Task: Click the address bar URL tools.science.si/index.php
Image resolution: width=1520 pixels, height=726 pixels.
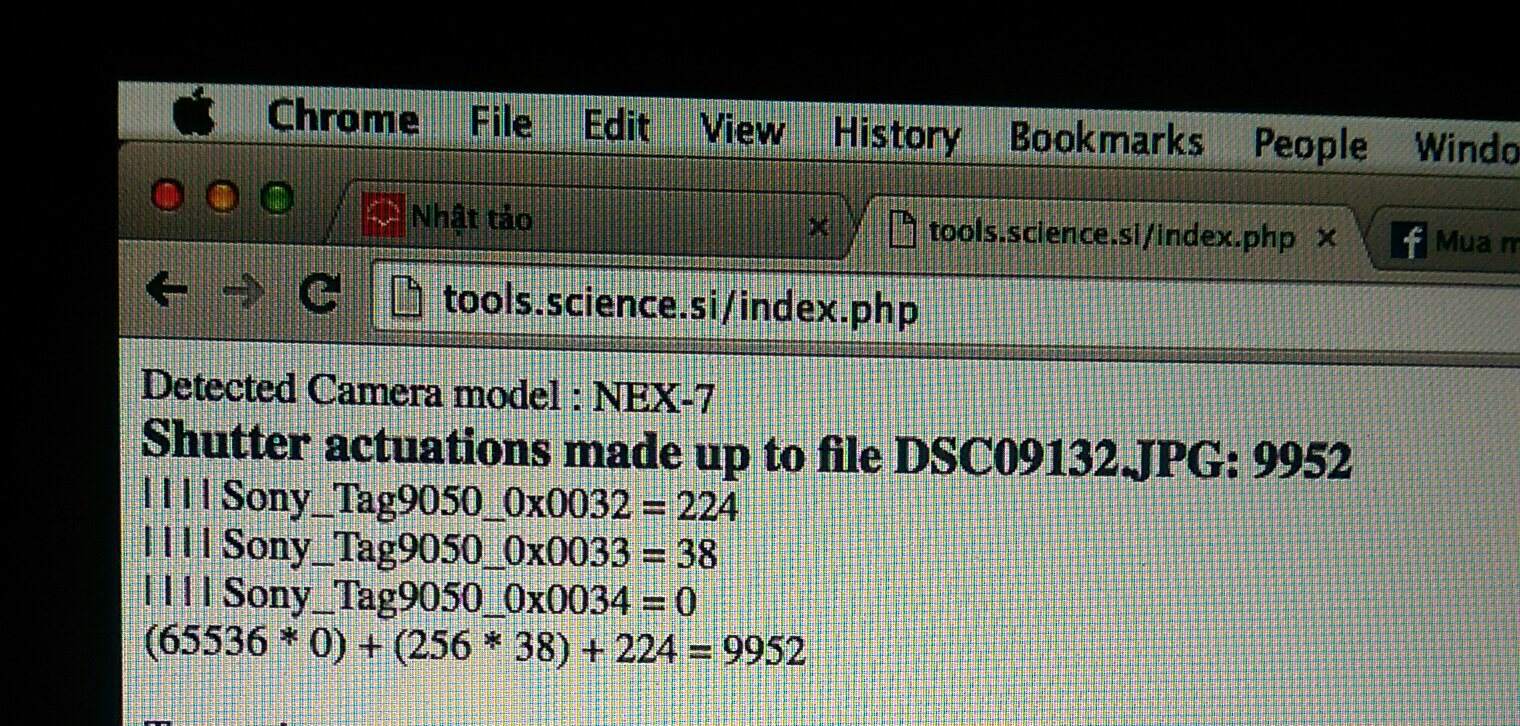Action: point(680,304)
